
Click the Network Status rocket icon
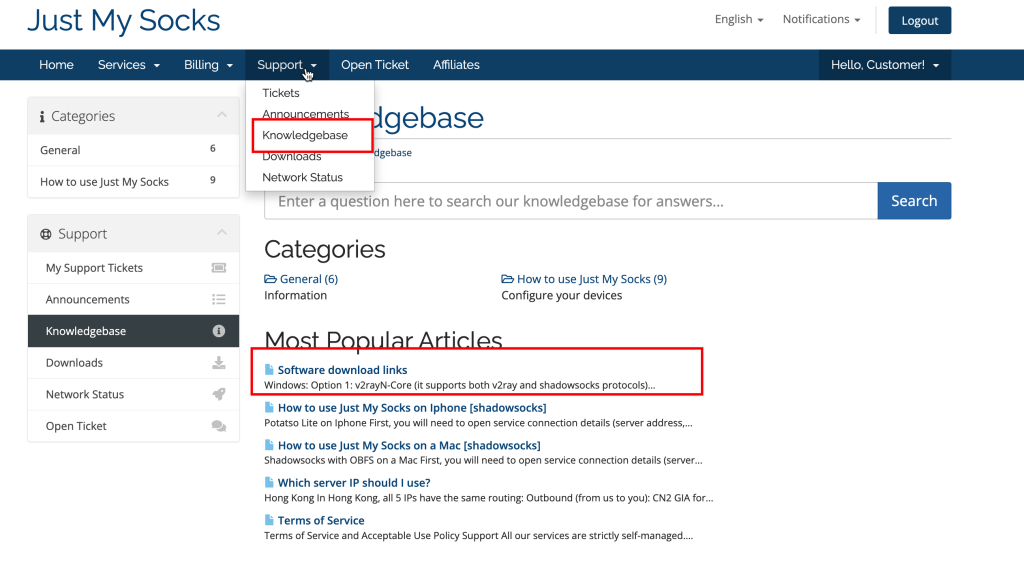pyautogui.click(x=219, y=394)
